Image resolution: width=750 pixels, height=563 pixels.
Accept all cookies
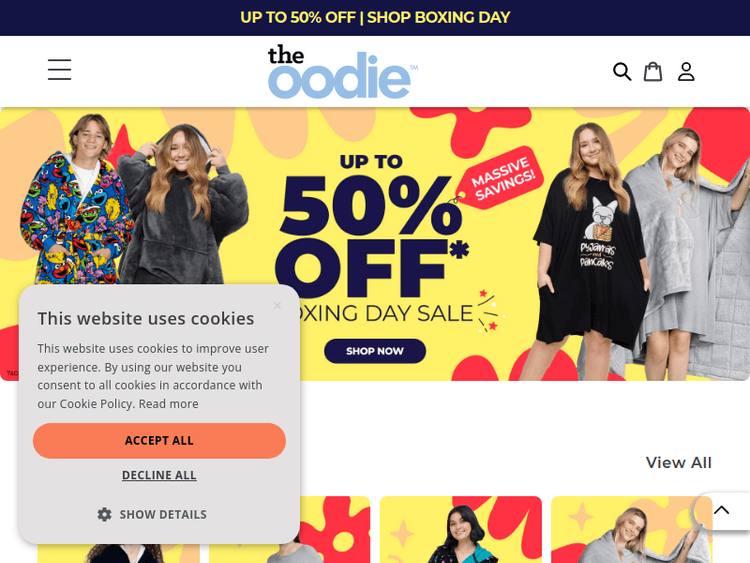[159, 441]
